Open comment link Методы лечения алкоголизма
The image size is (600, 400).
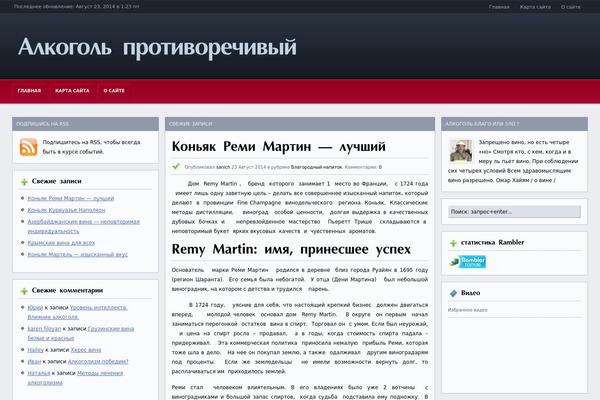(75, 377)
